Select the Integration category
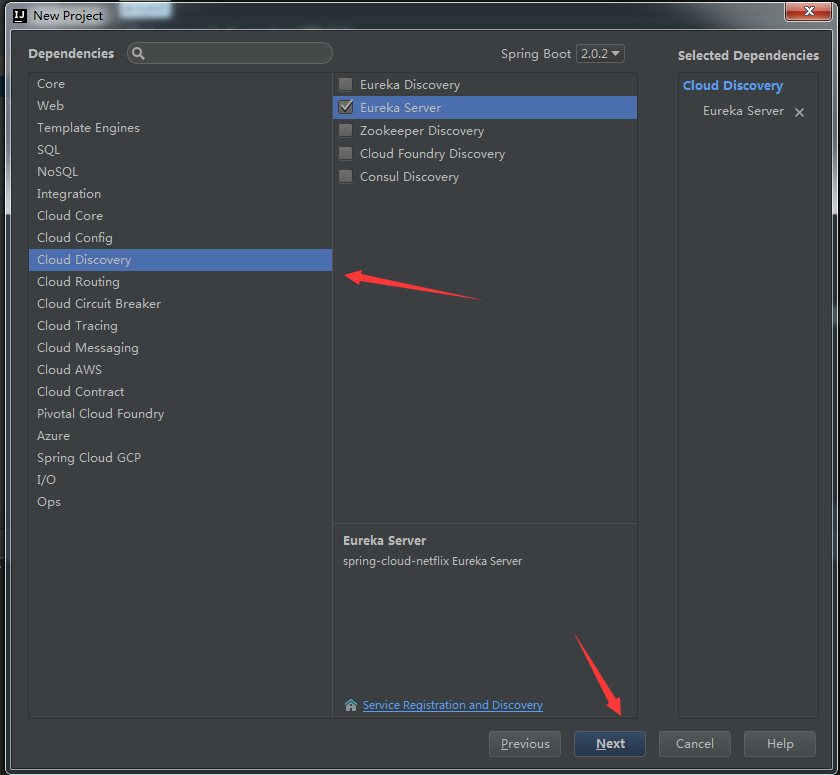Screen dimensions: 840x775 [181, 193]
